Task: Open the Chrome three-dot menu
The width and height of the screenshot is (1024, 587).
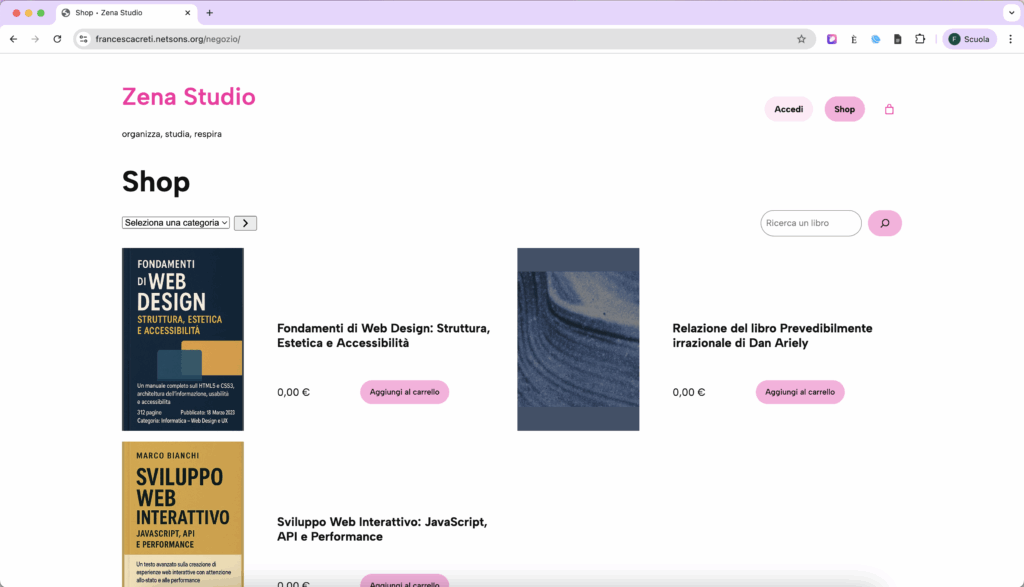Action: click(x=1010, y=39)
